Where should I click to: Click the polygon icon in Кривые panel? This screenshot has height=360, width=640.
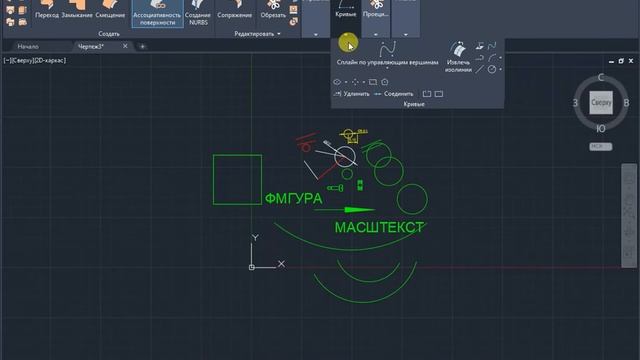384,82
